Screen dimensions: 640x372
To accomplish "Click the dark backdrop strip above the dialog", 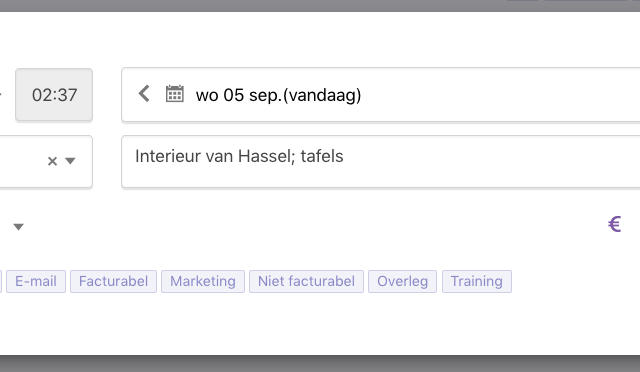I will tap(320, 5).
